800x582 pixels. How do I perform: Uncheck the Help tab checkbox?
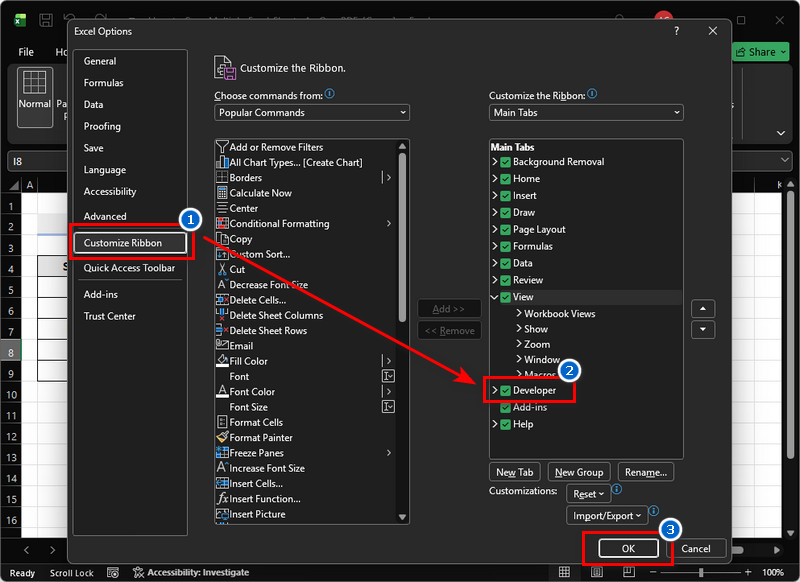click(x=506, y=424)
